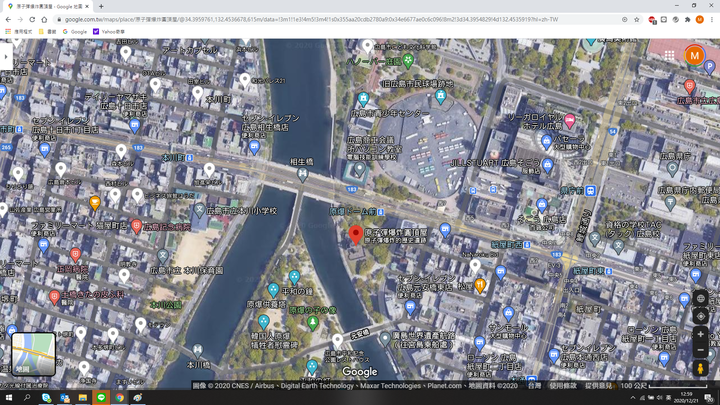Open File Explorer from taskbar
The width and height of the screenshot is (720, 405).
pyautogui.click(x=83, y=398)
